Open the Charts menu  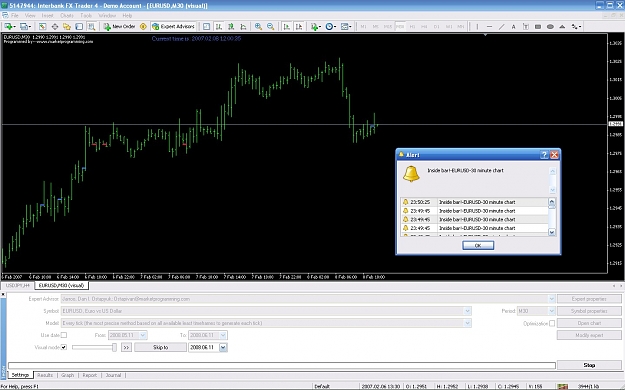pos(67,16)
